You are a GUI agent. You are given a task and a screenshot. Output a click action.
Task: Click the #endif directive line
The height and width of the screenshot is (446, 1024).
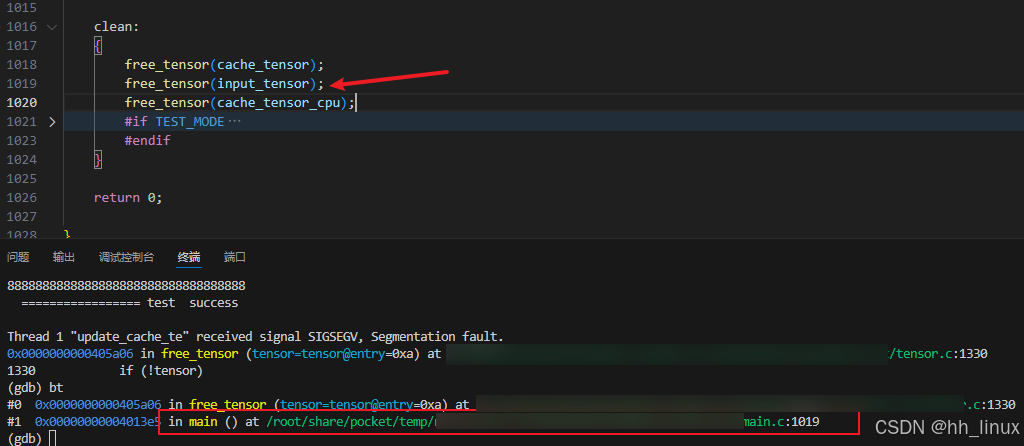click(148, 140)
